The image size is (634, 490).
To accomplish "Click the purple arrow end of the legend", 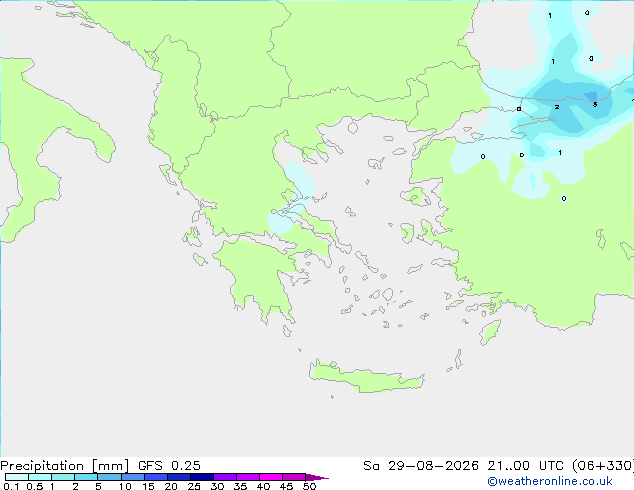I will (317, 477).
